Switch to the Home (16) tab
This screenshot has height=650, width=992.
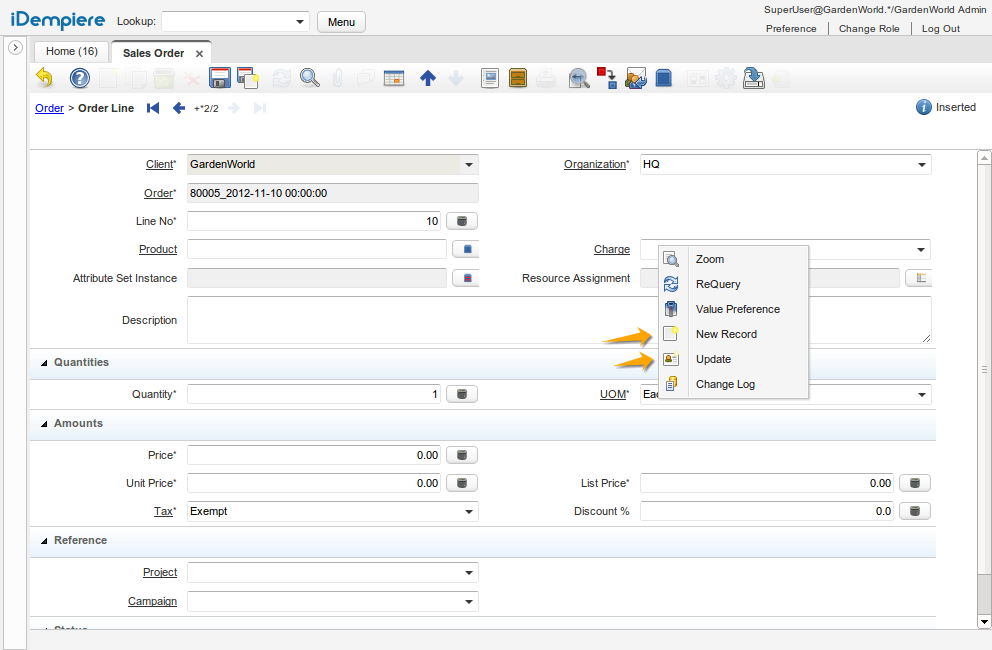[71, 51]
